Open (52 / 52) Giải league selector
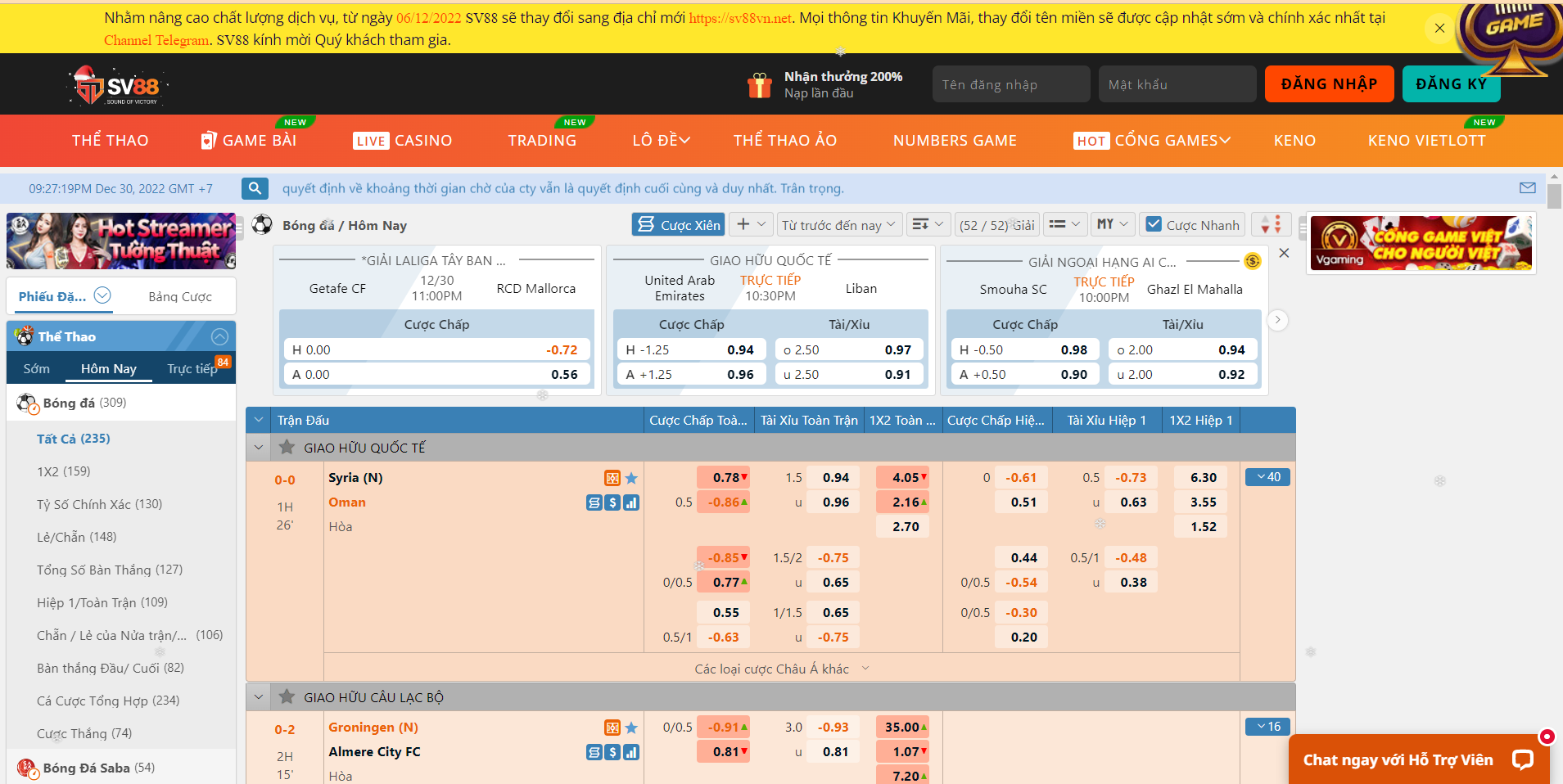Image resolution: width=1563 pixels, height=784 pixels. (x=997, y=224)
